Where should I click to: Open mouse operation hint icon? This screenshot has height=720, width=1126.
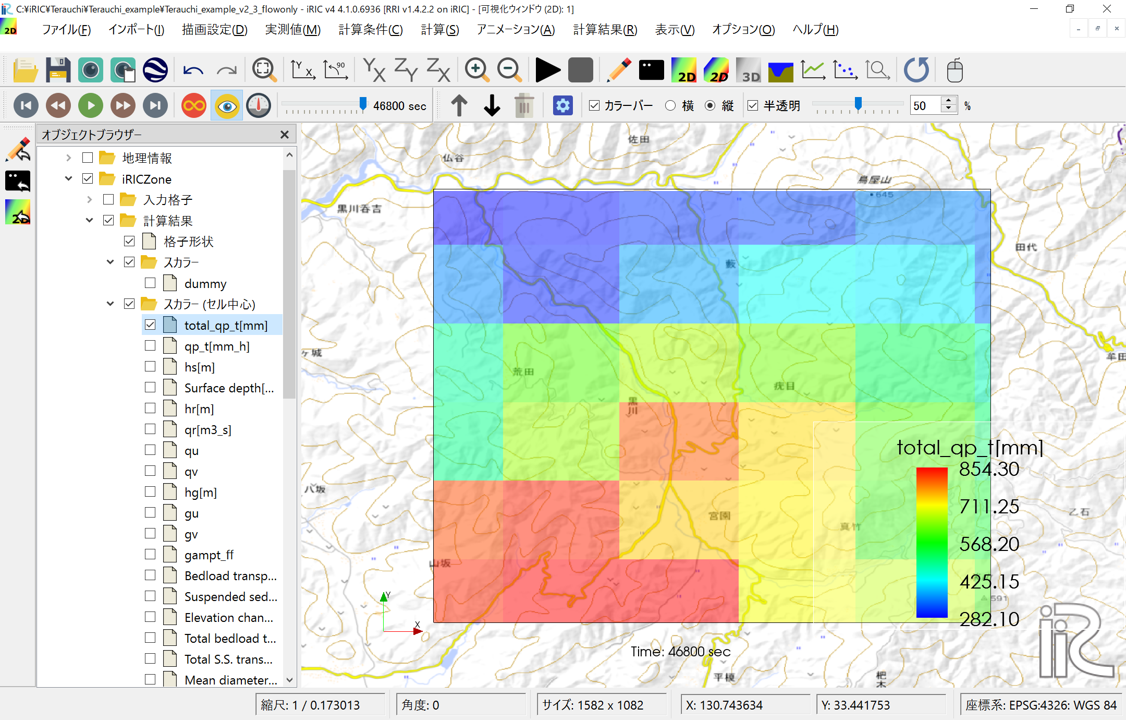pos(954,70)
